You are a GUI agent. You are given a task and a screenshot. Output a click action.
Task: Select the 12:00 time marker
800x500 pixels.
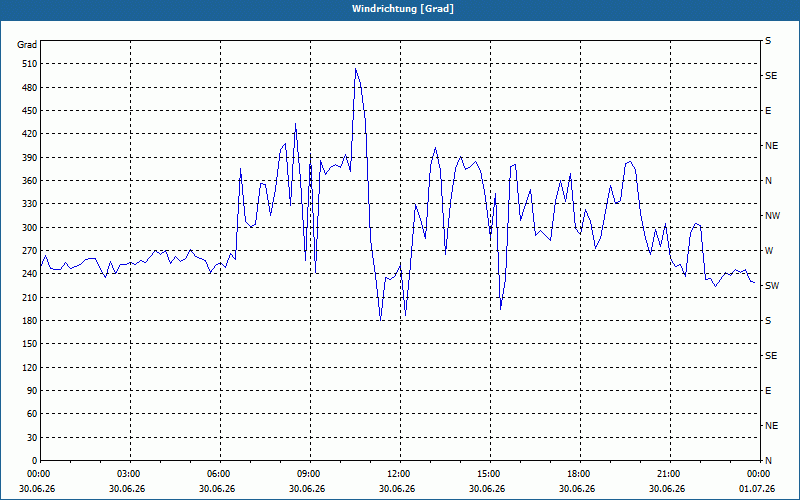[400, 473]
